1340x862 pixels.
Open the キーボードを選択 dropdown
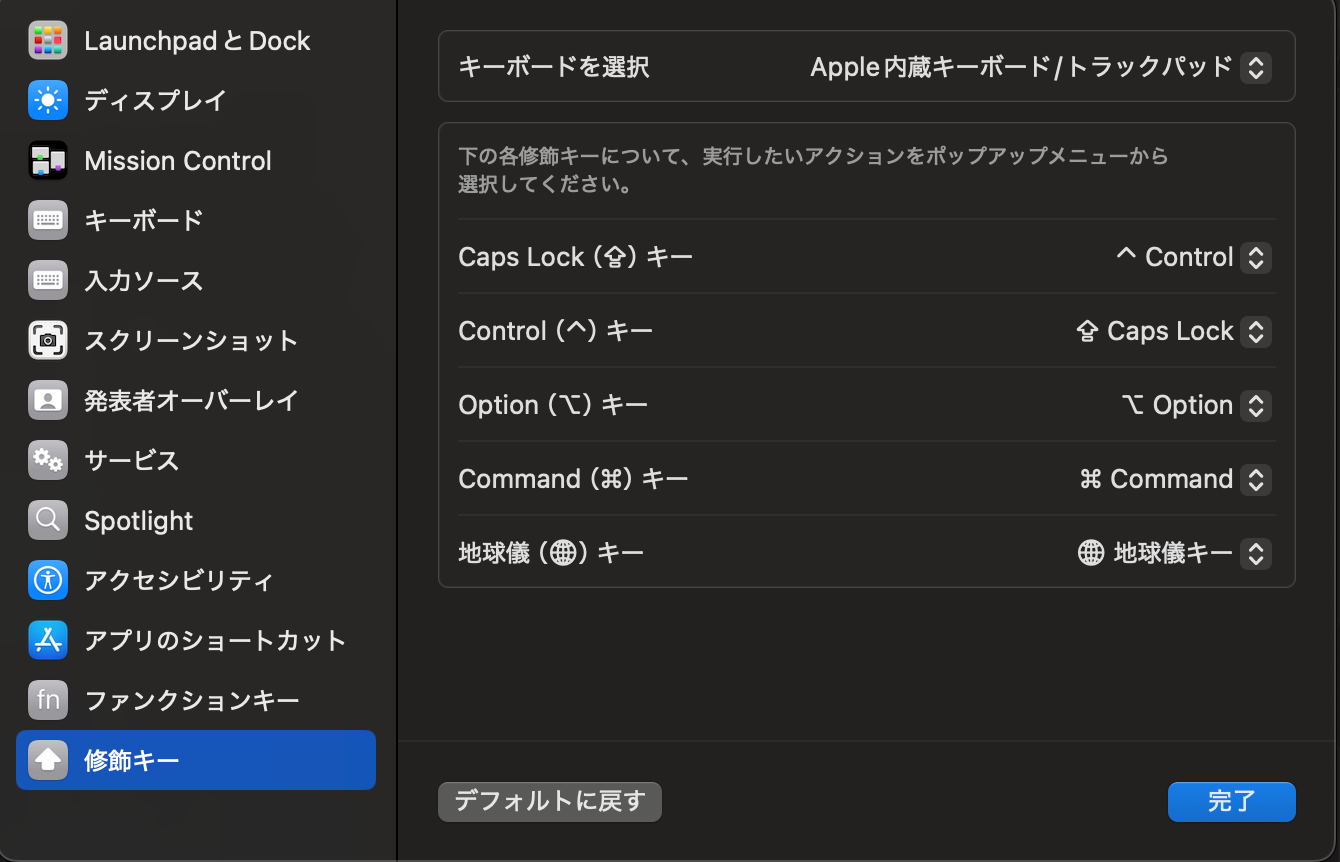coord(1256,67)
